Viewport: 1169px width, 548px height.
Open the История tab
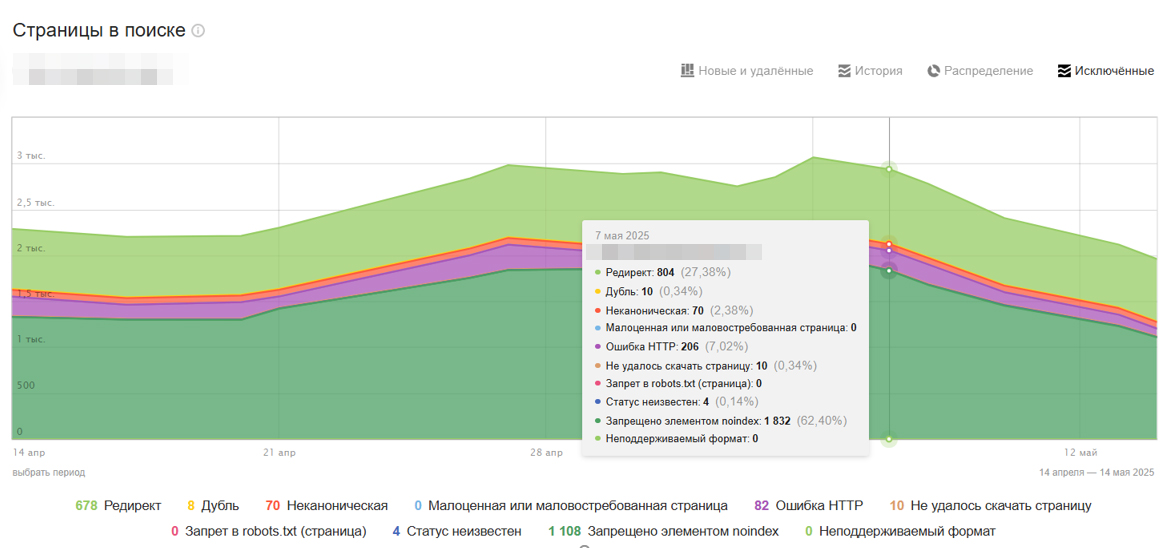(878, 71)
